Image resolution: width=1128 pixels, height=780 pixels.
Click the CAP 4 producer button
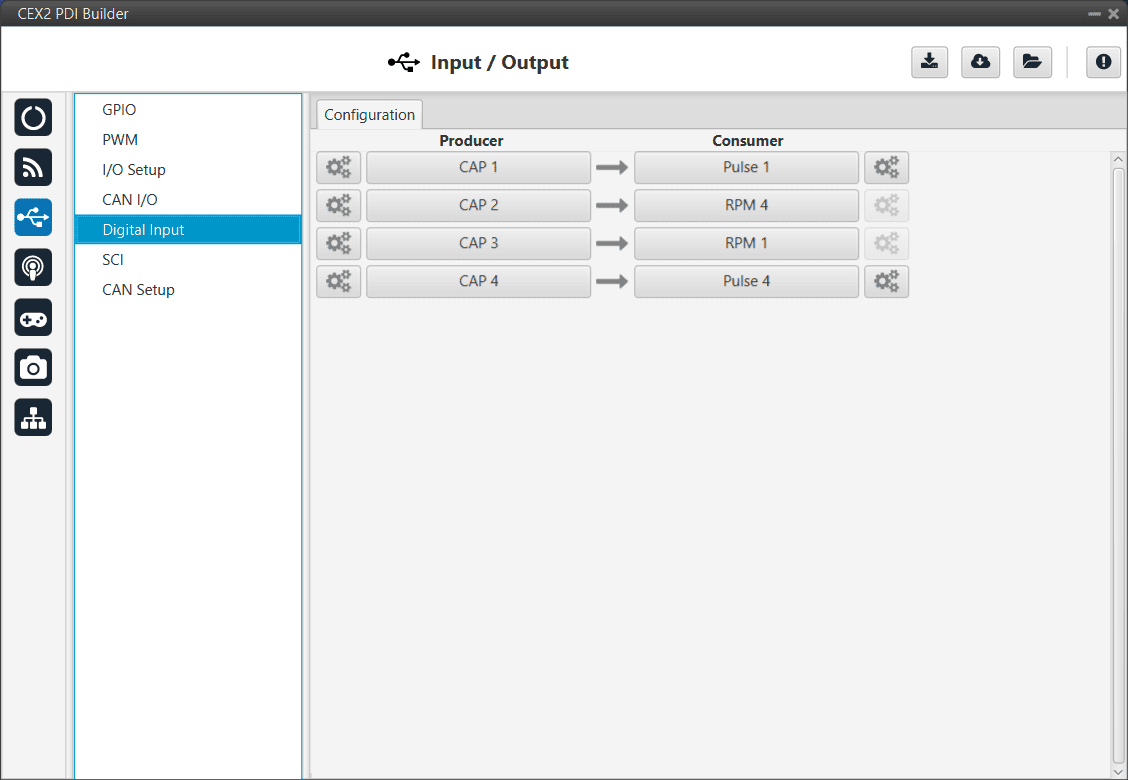[478, 281]
